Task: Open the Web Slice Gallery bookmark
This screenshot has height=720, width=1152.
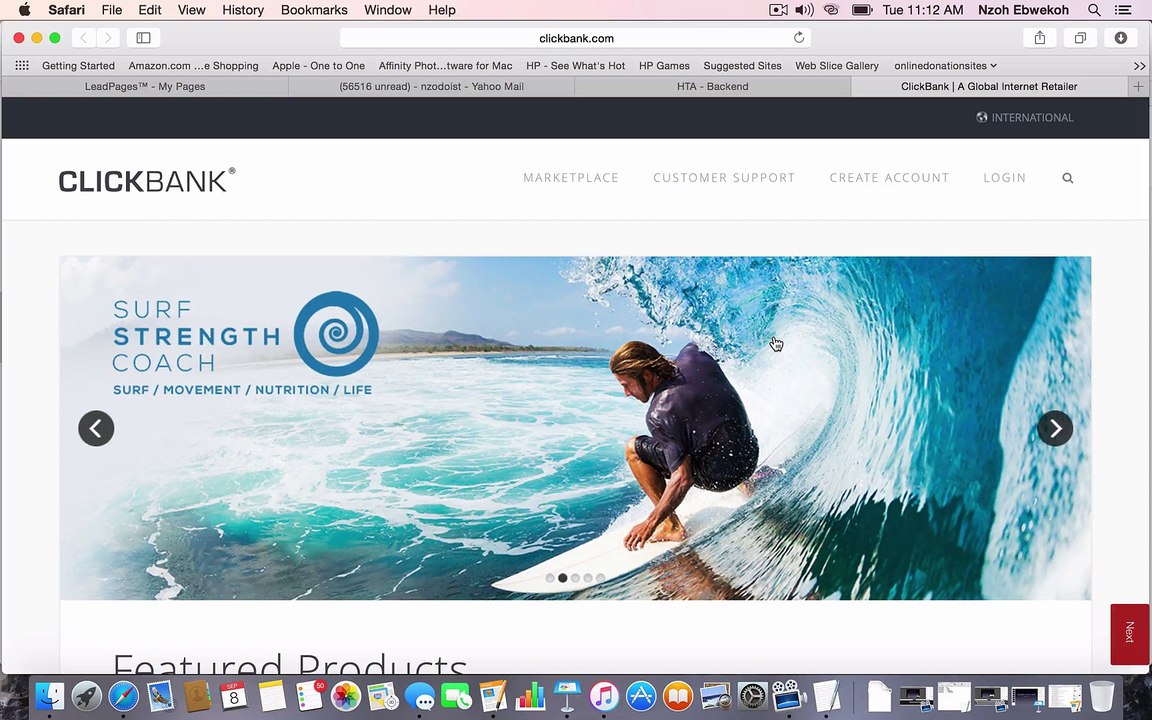Action: [837, 65]
